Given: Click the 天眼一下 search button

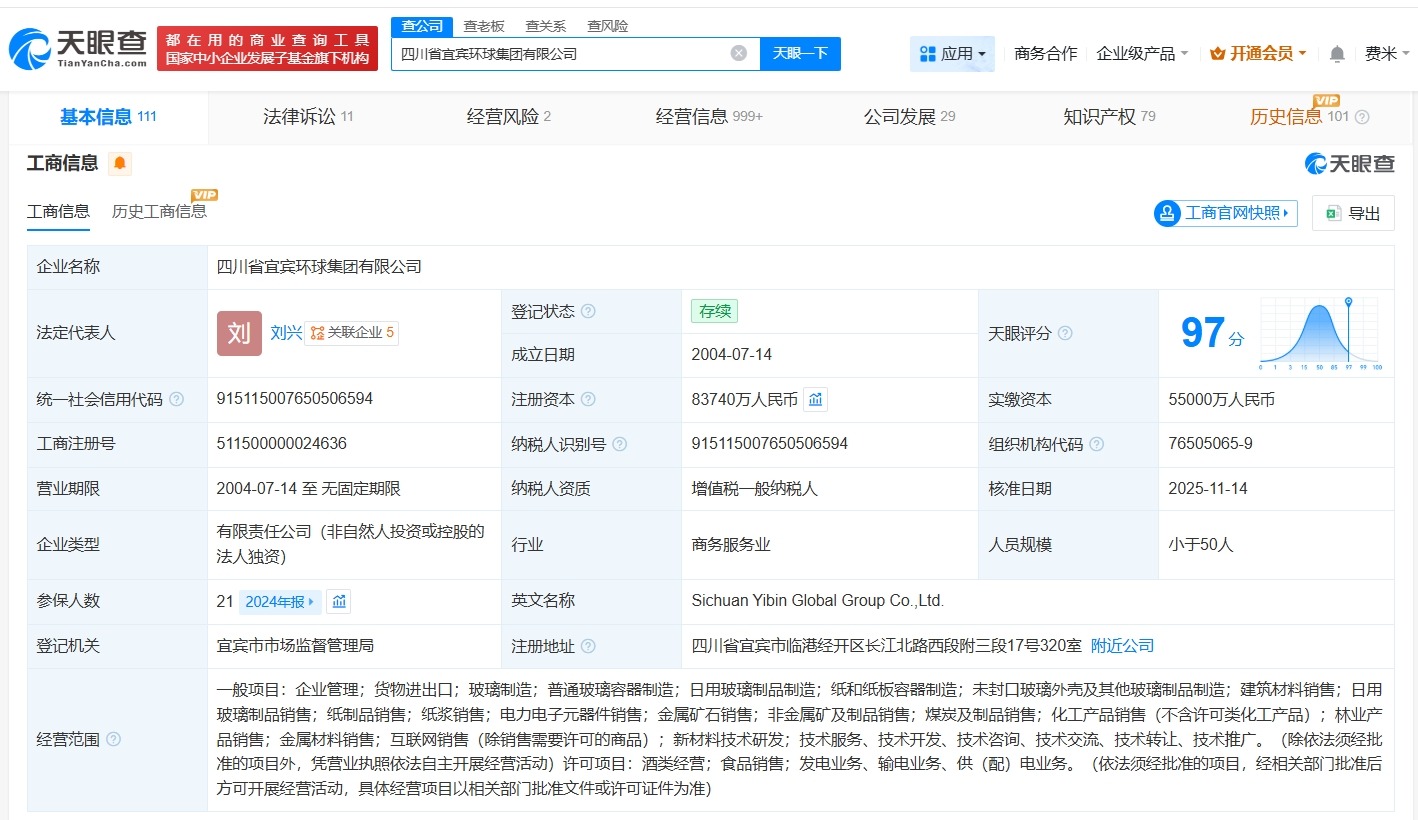Looking at the screenshot, I should click(x=800, y=53).
